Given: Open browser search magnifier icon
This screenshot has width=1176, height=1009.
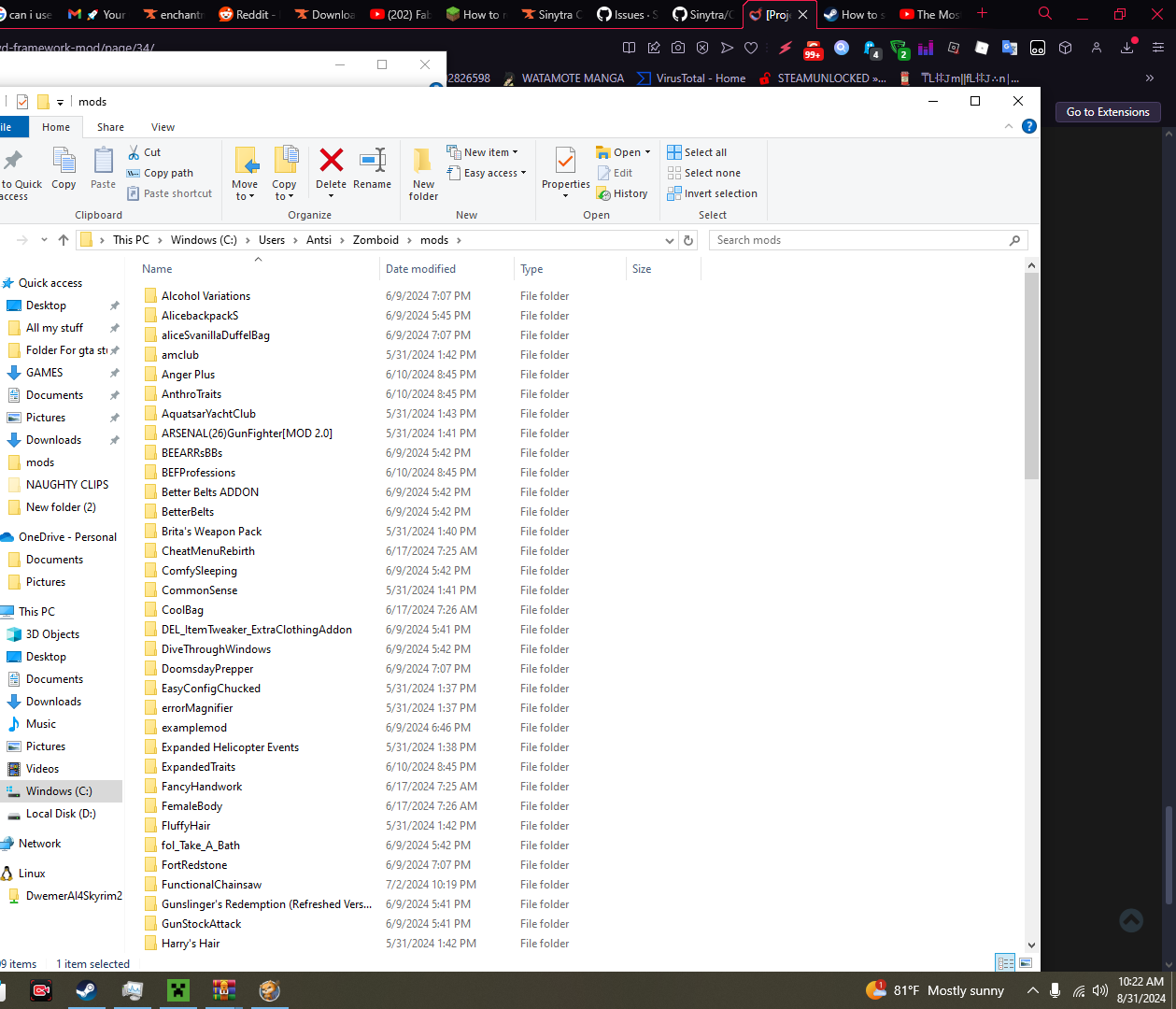Looking at the screenshot, I should coord(1045,13).
